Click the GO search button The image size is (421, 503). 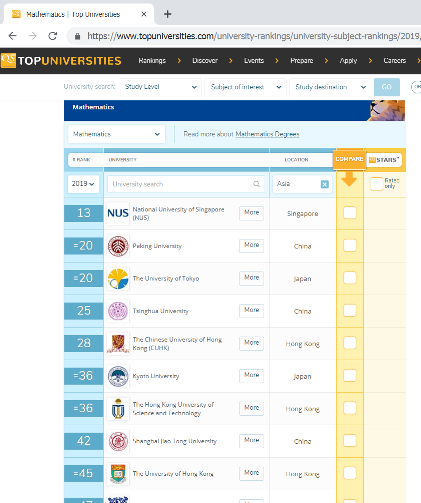pyautogui.click(x=387, y=87)
